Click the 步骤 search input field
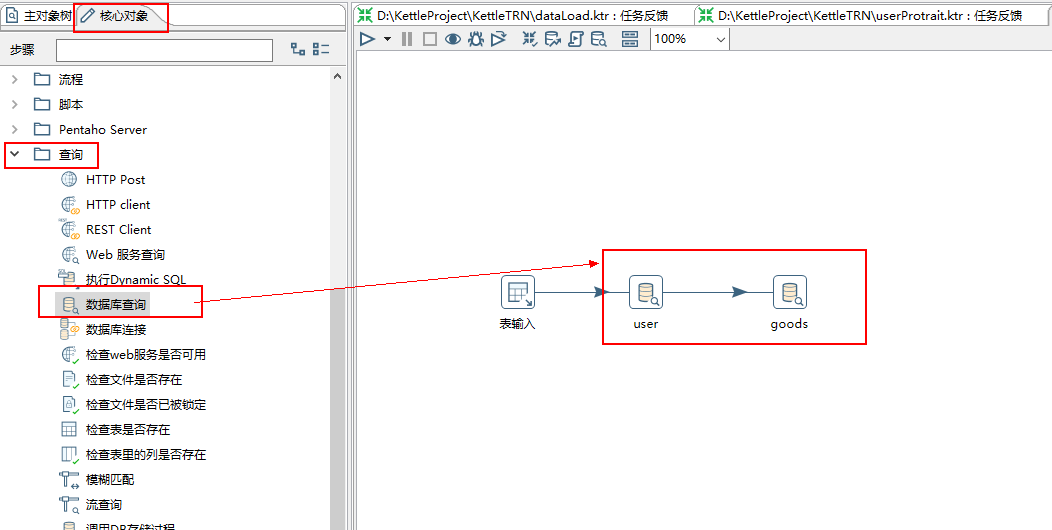This screenshot has width=1052, height=530. pos(164,50)
